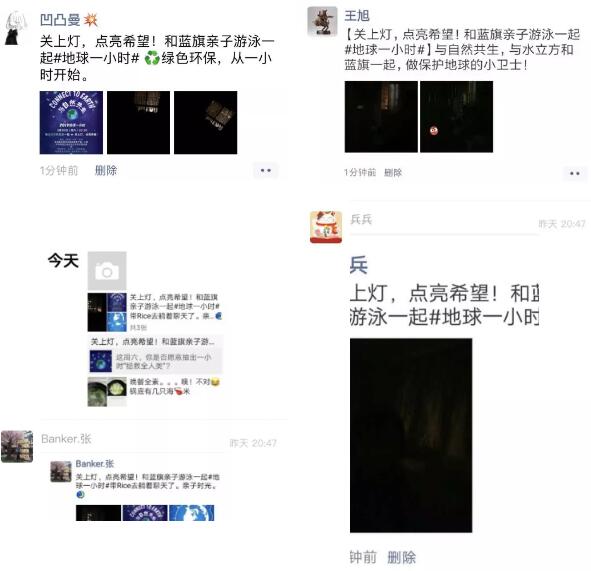Delete 兵's dark photo post

click(x=402, y=557)
